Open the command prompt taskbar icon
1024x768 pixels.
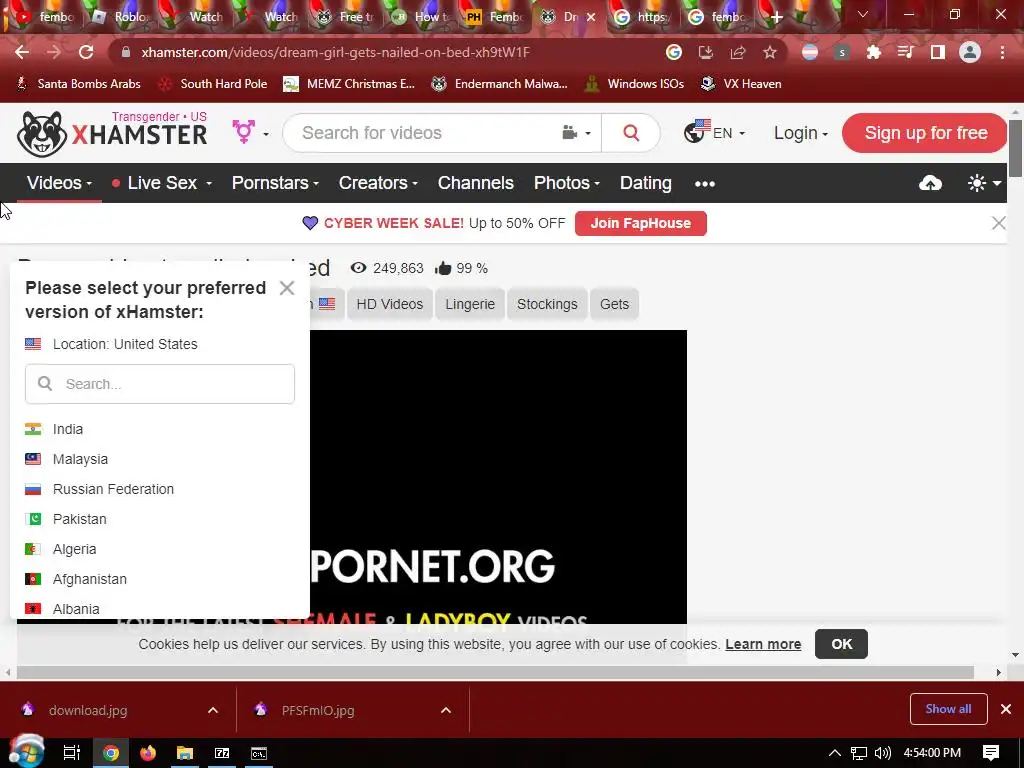click(x=259, y=753)
